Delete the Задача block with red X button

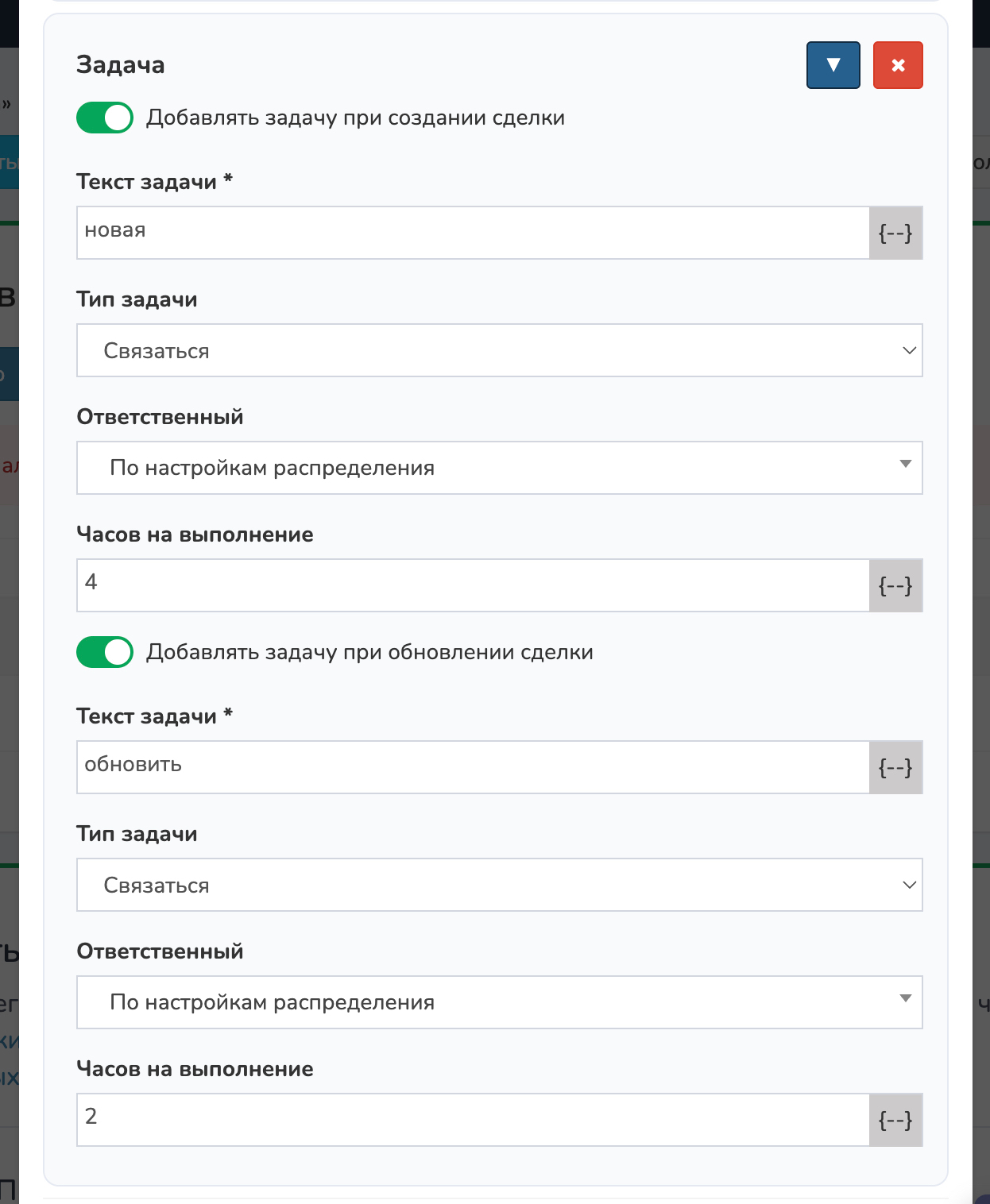[898, 65]
